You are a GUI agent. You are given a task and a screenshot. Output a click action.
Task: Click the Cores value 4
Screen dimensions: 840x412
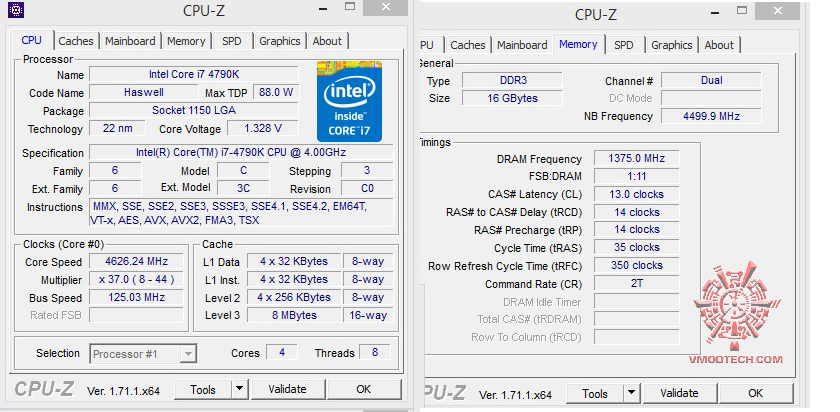click(281, 353)
